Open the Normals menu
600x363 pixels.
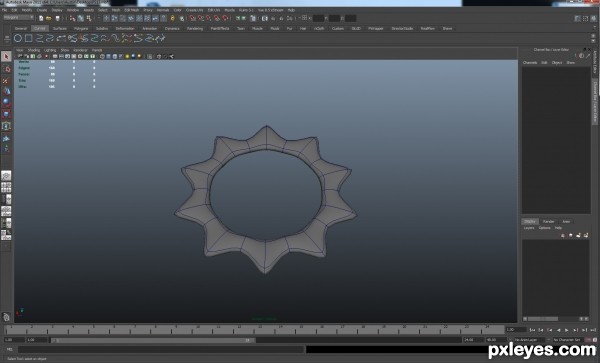[163, 10]
